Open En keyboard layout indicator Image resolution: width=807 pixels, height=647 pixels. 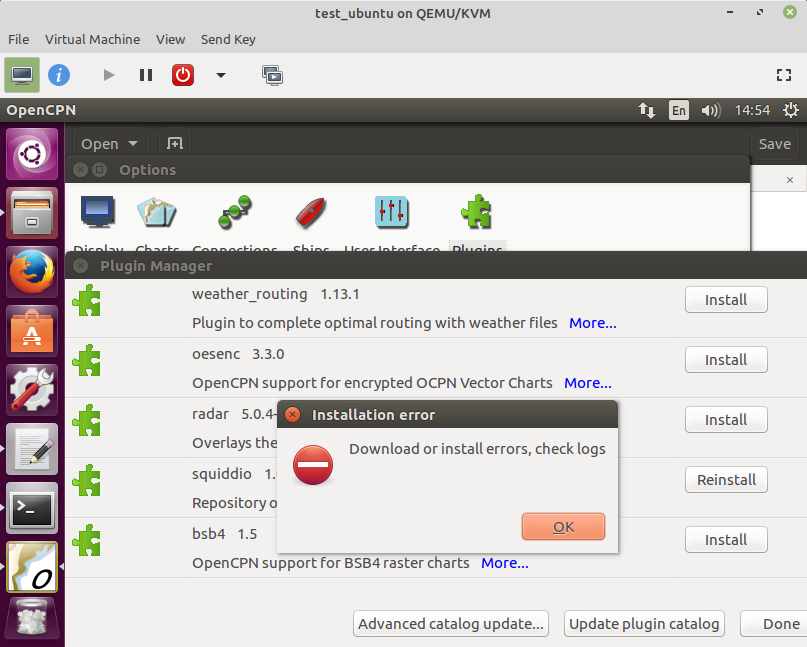(x=679, y=110)
